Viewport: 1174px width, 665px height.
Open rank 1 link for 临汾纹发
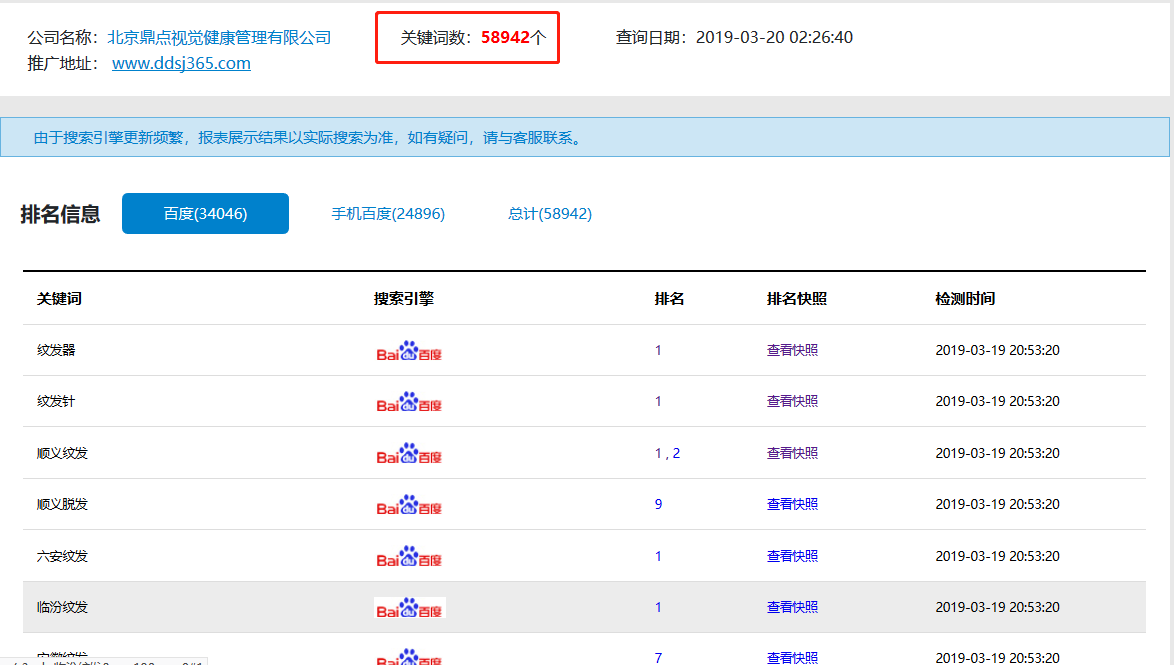click(x=658, y=607)
